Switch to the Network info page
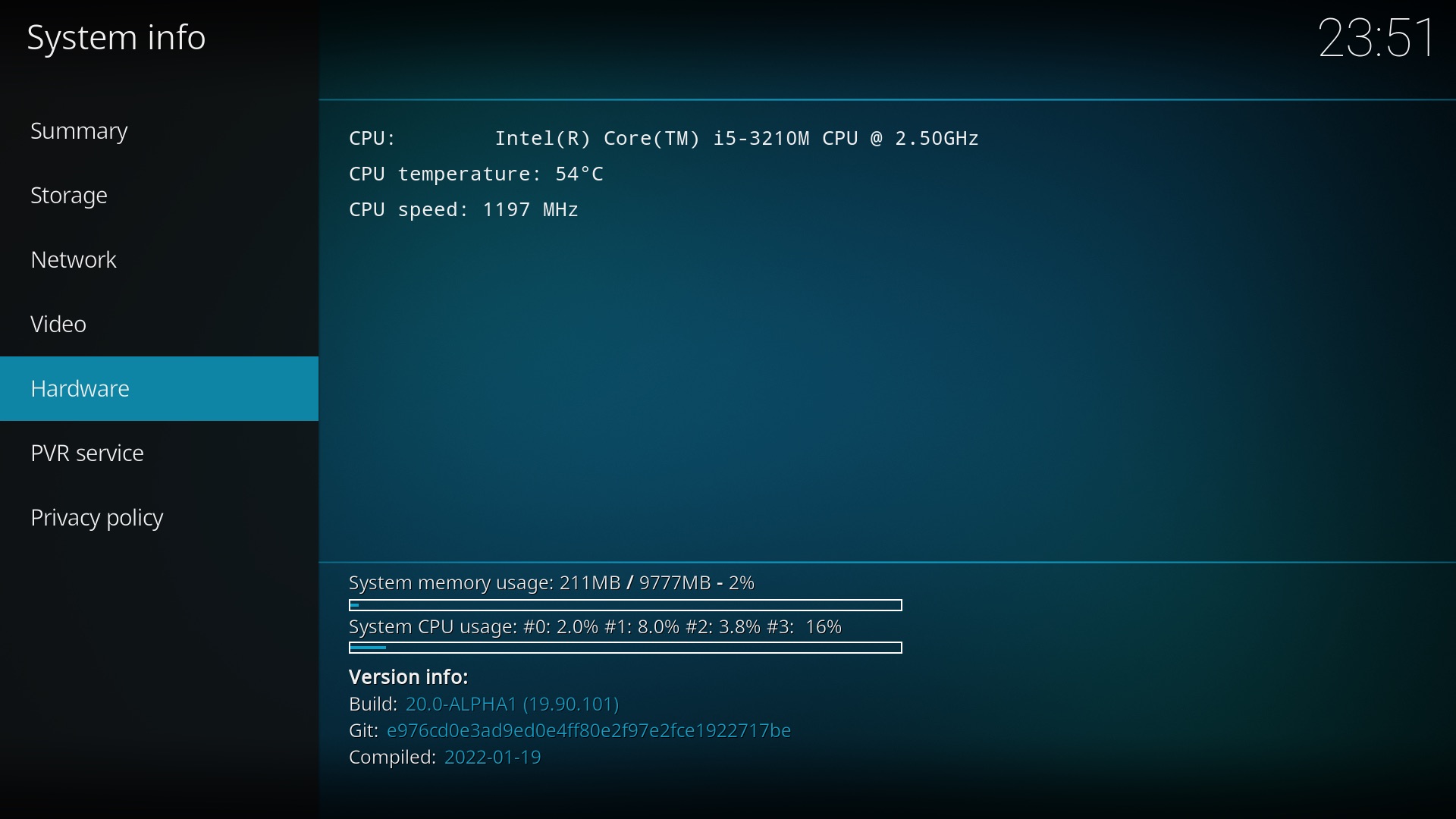 tap(74, 260)
